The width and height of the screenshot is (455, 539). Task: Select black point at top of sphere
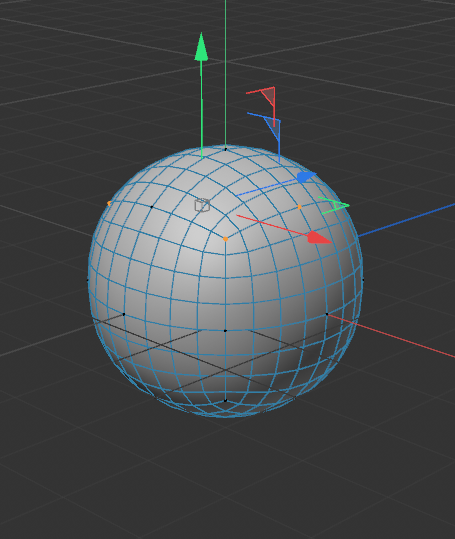coord(225,149)
